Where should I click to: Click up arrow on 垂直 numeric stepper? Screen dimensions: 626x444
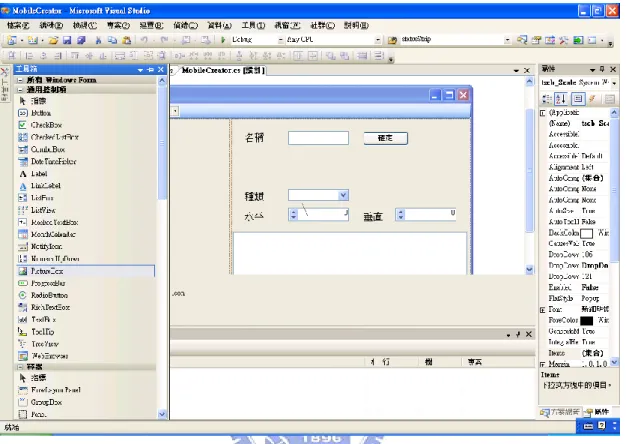(x=401, y=212)
